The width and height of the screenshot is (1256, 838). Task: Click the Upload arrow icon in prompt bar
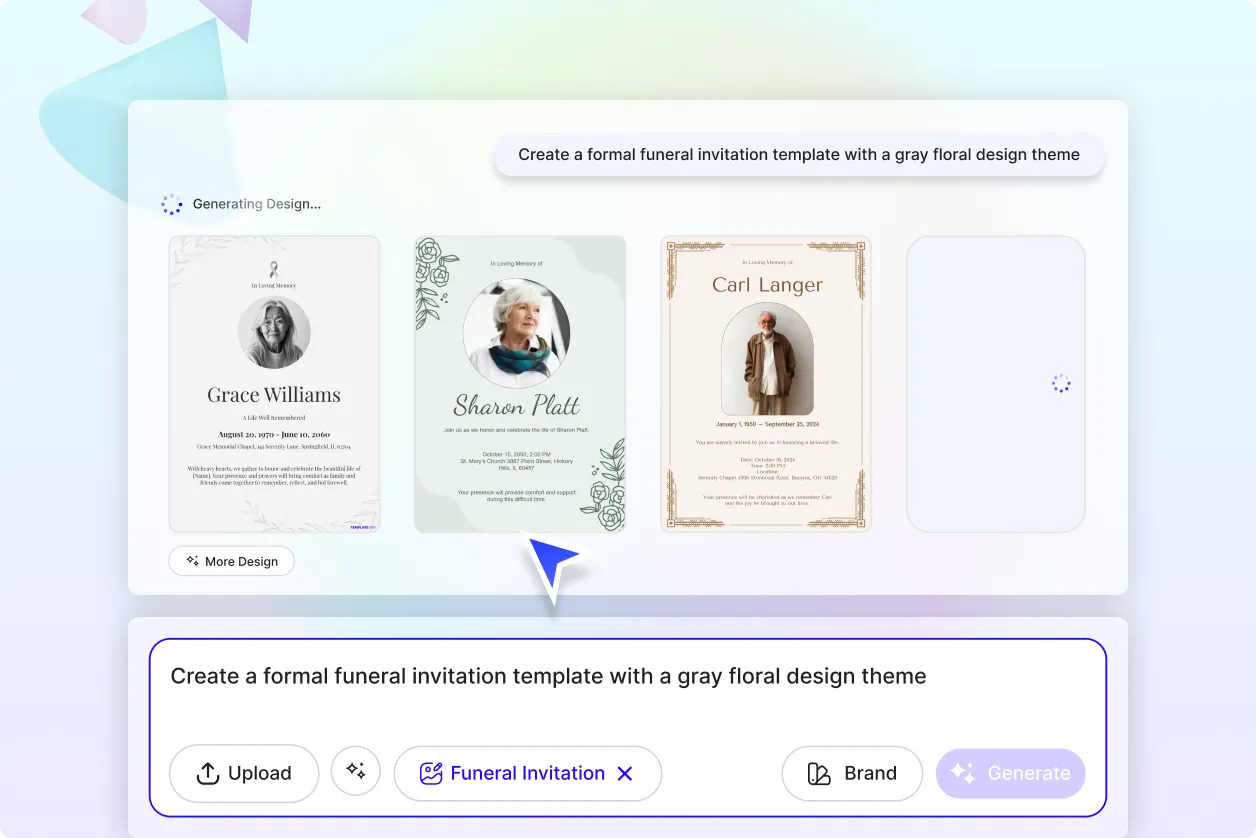pyautogui.click(x=207, y=773)
